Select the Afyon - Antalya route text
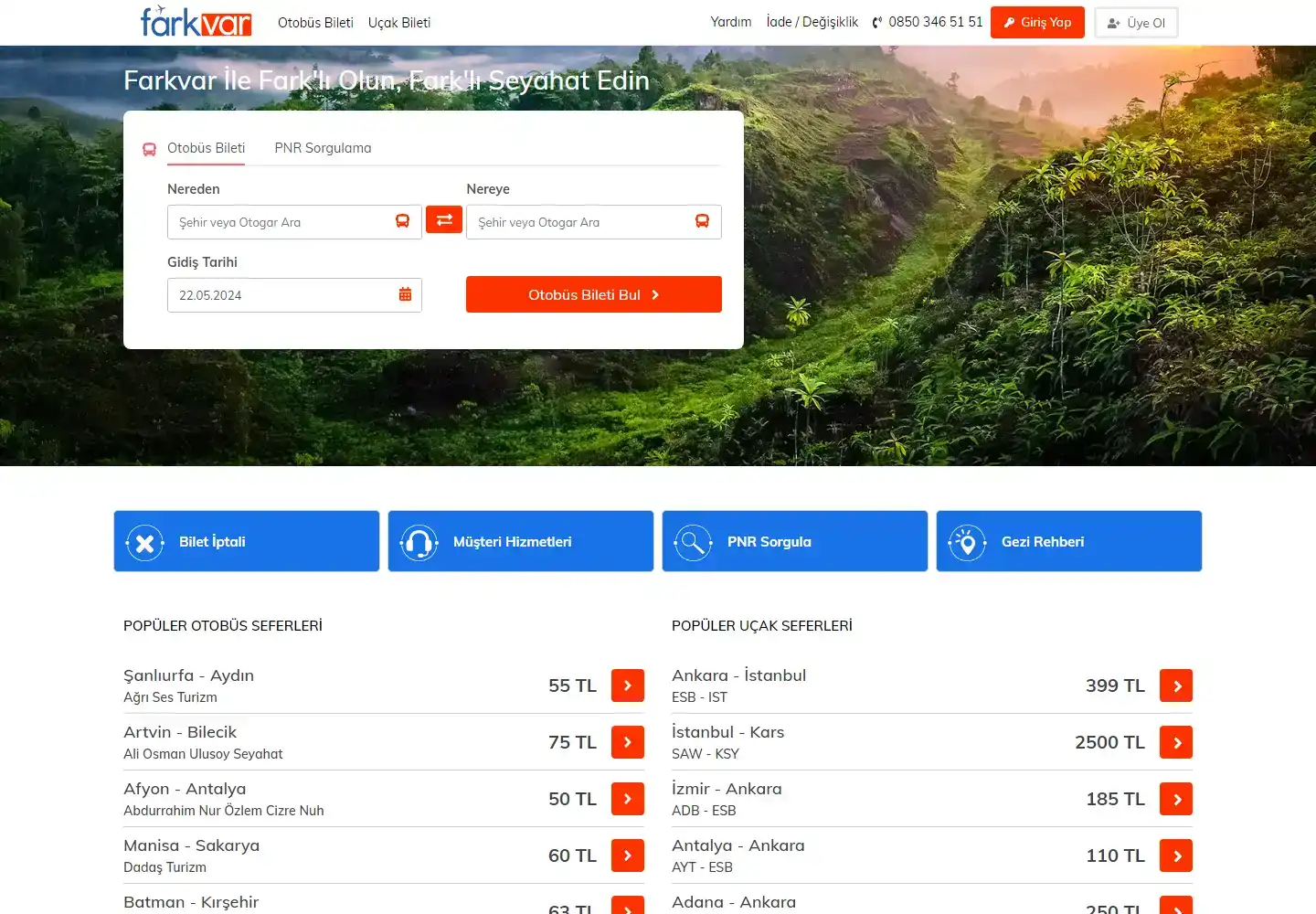Viewport: 1316px width, 914px height. (185, 789)
